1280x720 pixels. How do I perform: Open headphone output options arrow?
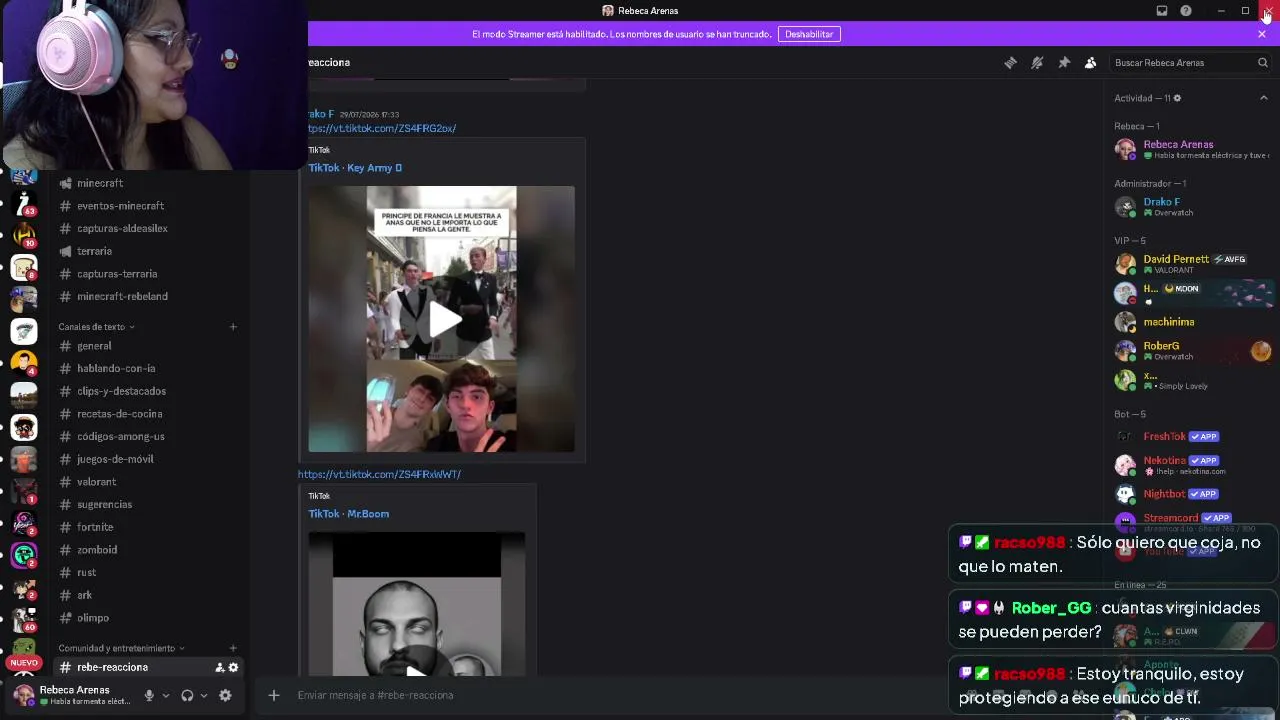click(204, 695)
